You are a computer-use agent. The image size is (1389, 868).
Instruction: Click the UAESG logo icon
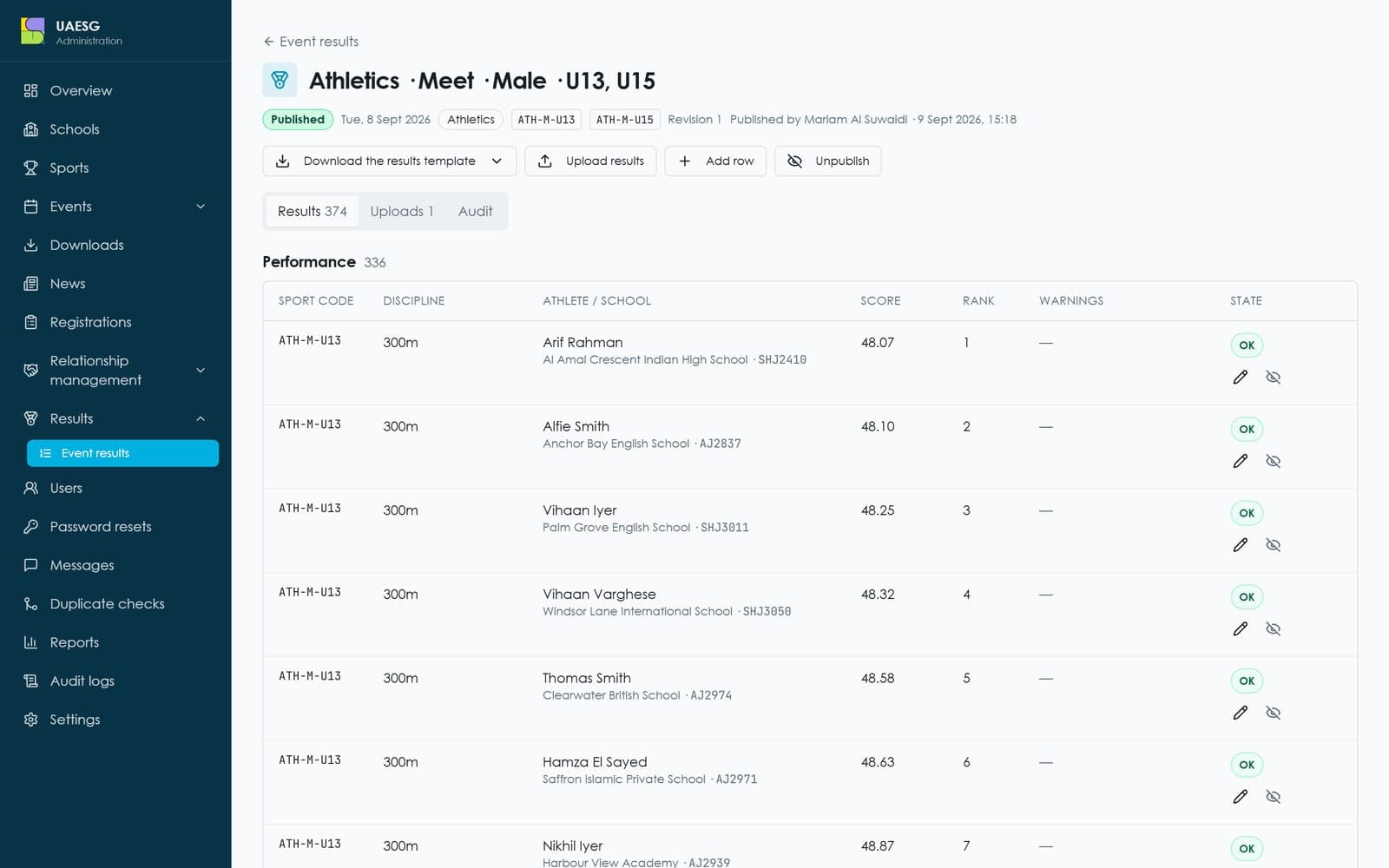coord(32,31)
